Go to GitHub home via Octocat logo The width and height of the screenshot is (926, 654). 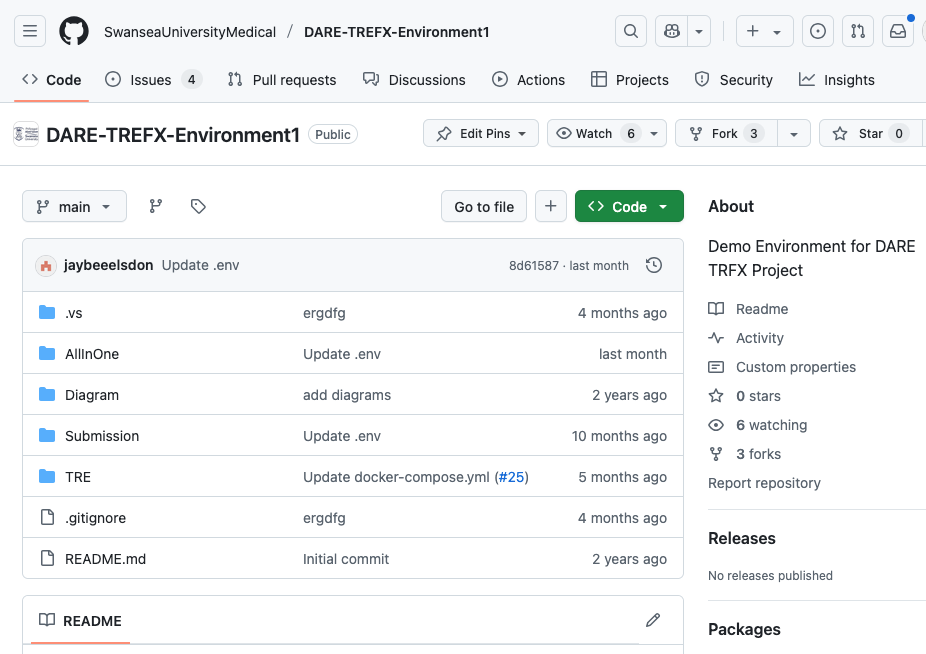[x=74, y=31]
